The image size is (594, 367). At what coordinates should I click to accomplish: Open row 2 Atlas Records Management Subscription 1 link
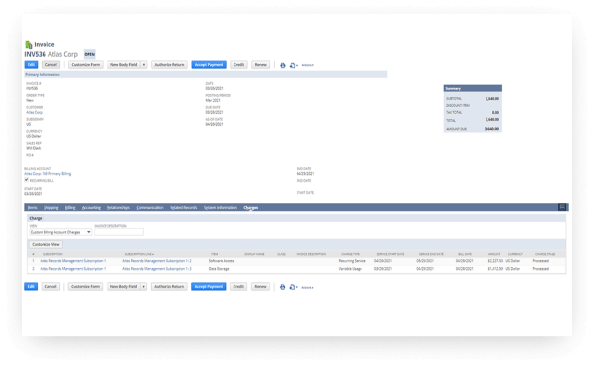73,269
